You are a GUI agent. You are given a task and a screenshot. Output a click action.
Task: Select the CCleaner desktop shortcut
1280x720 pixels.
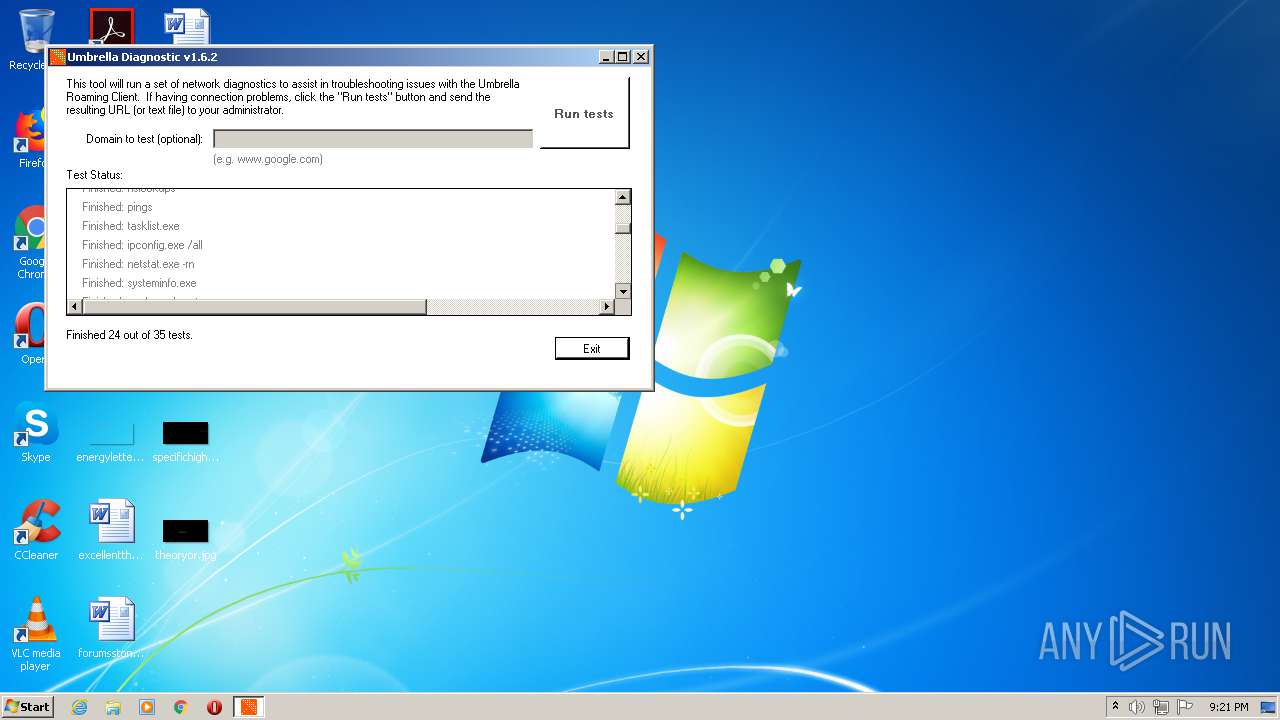pyautogui.click(x=36, y=530)
